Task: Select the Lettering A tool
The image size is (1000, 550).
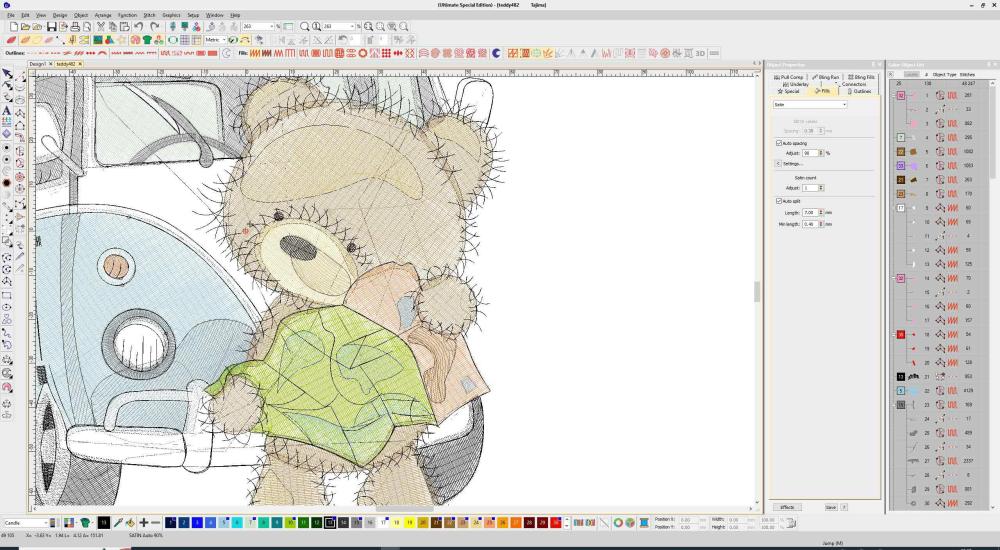Action: pos(7,110)
